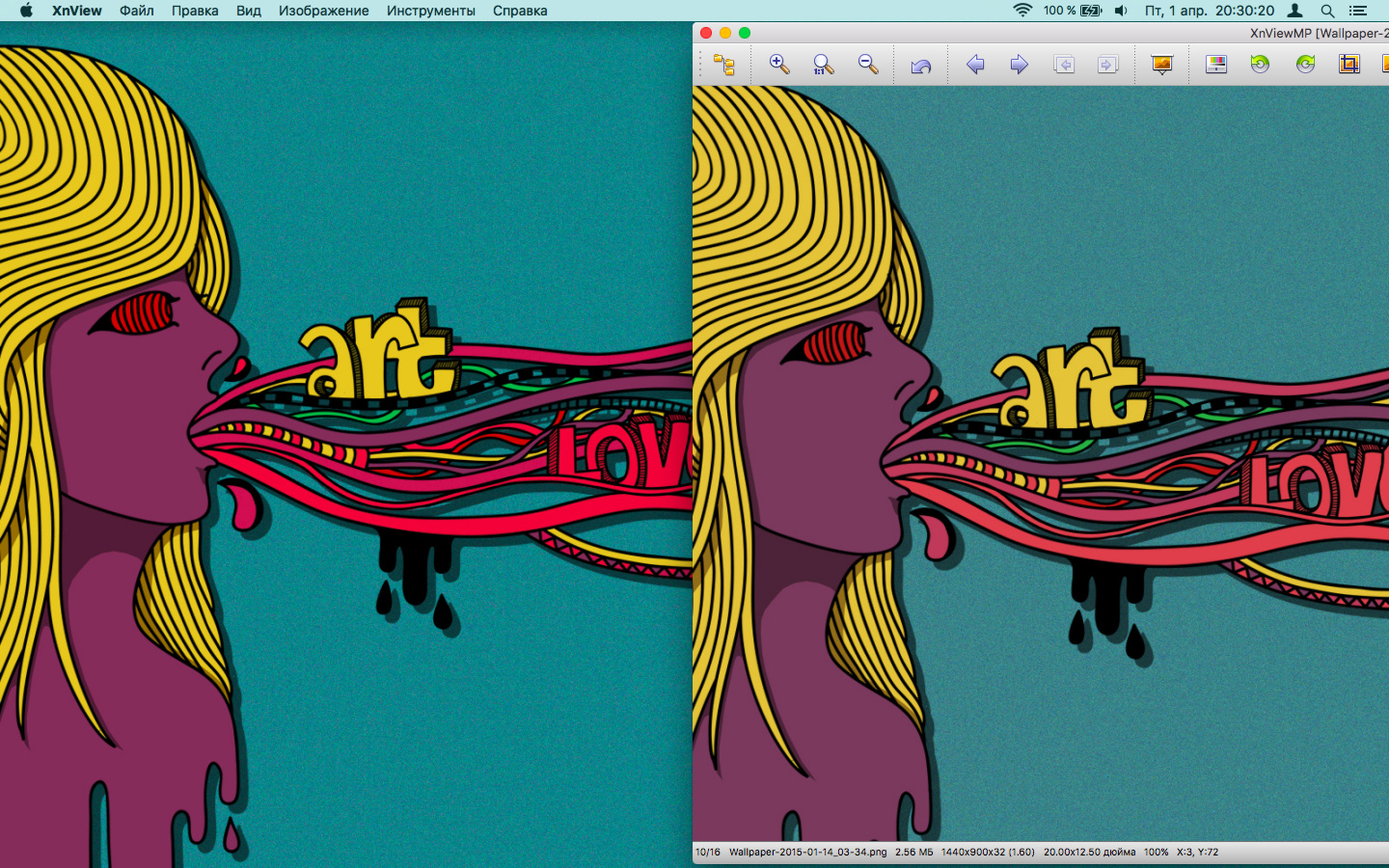The image size is (1389, 868).
Task: Click the Zoom In magnifier icon
Action: 779,65
